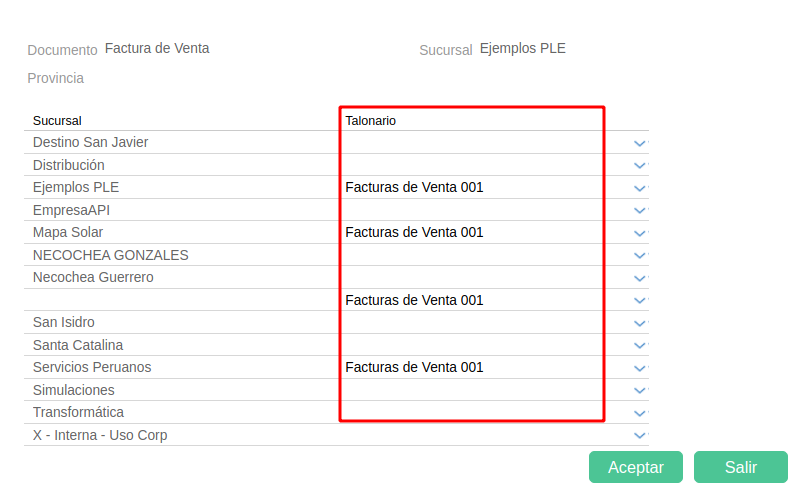Click the Documento field Factura de Venta
Viewport: 791px width, 502px height.
point(157,48)
